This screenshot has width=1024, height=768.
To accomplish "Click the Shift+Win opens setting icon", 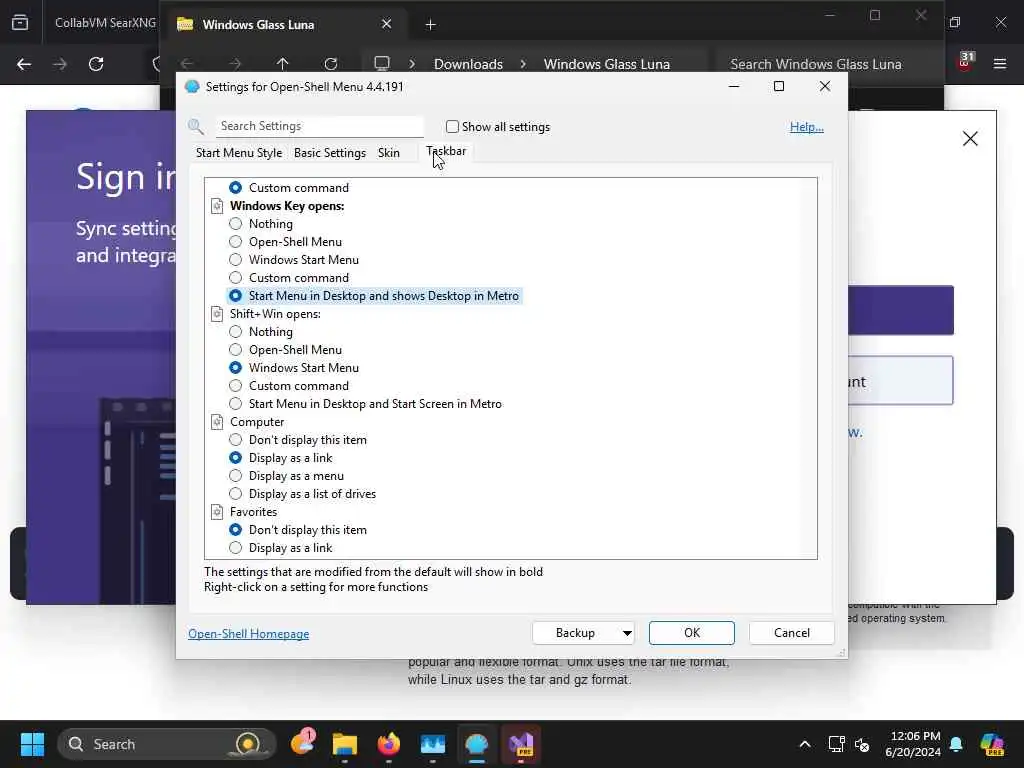I will [x=217, y=314].
